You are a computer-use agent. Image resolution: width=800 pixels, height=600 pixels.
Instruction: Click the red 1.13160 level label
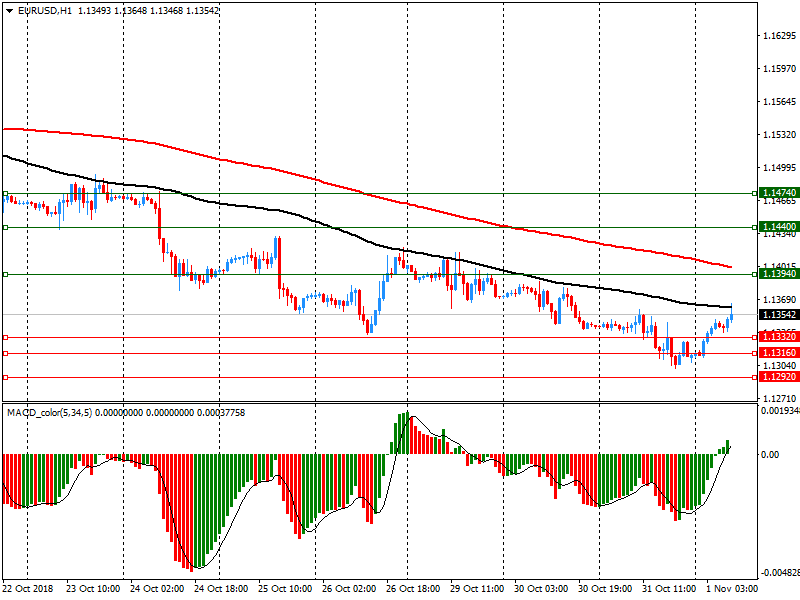pos(778,353)
